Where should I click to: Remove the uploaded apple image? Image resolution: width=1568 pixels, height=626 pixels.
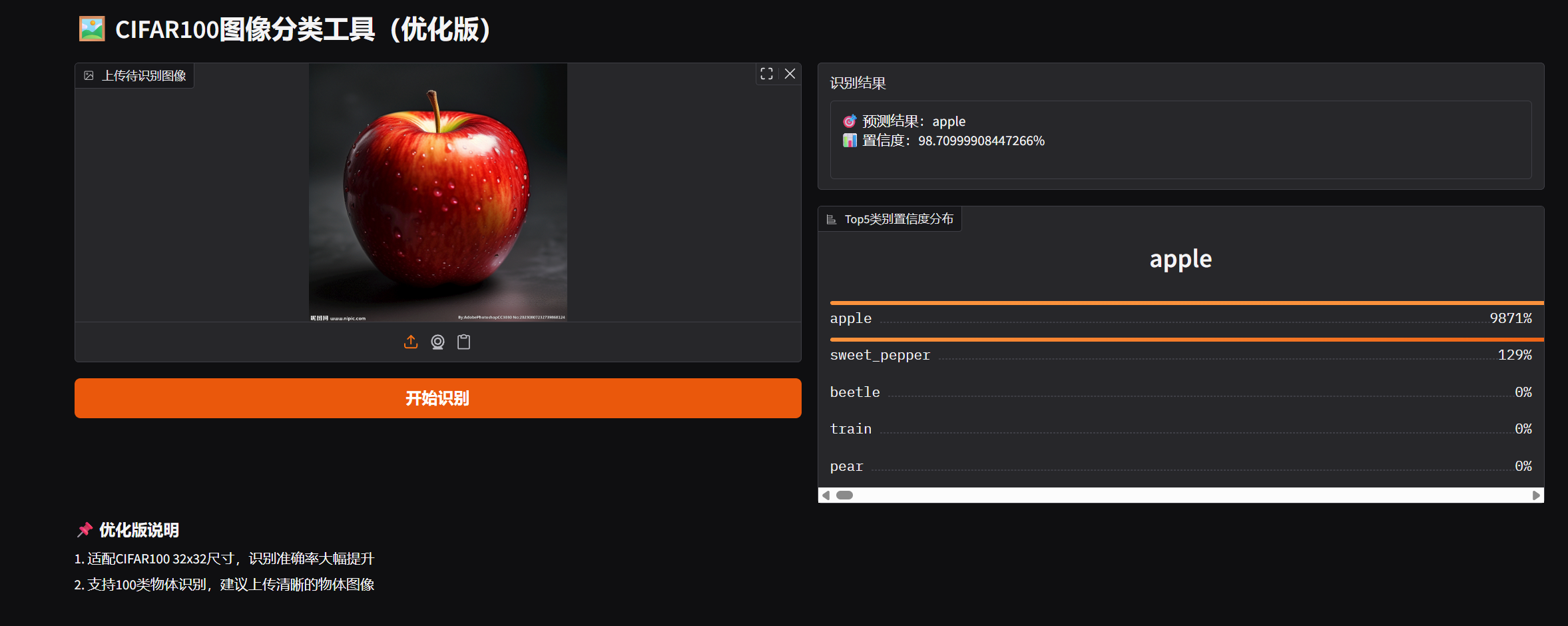[790, 74]
